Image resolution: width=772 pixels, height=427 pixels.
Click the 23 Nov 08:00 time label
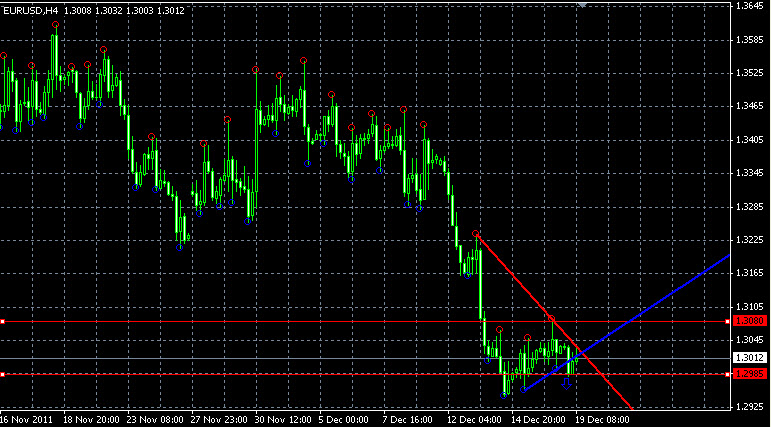(x=156, y=420)
